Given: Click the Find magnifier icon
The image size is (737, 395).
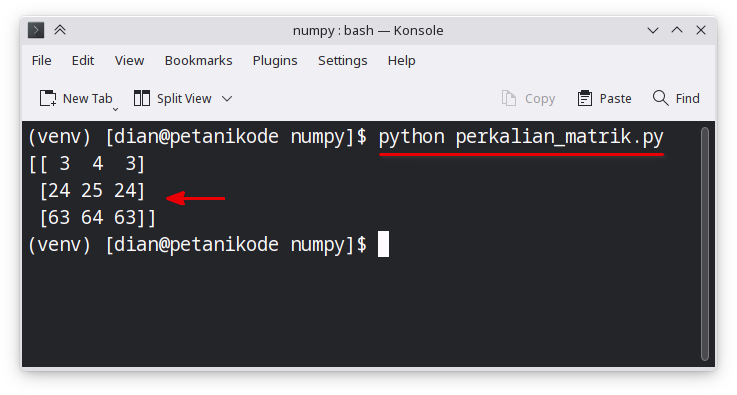Looking at the screenshot, I should (x=660, y=98).
